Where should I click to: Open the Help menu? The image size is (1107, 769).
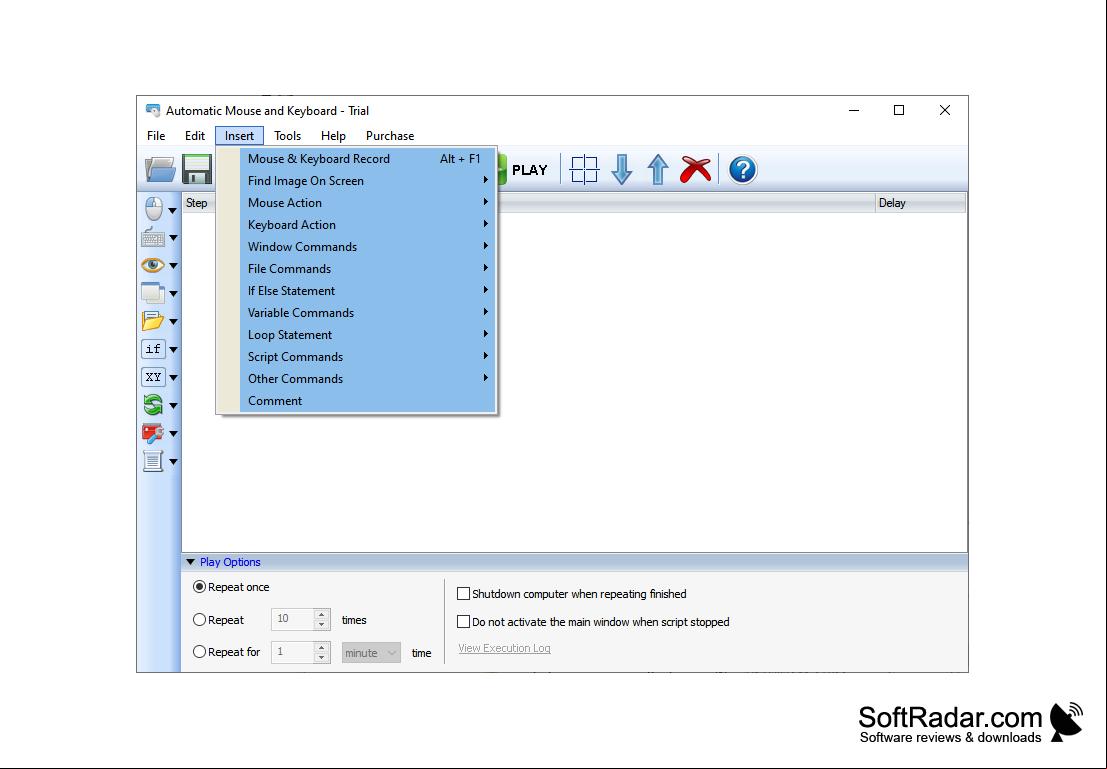[x=333, y=136]
